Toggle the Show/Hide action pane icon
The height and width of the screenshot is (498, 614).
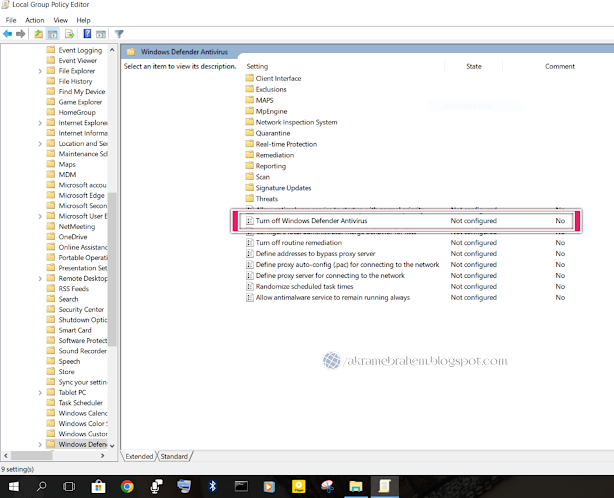(101, 34)
